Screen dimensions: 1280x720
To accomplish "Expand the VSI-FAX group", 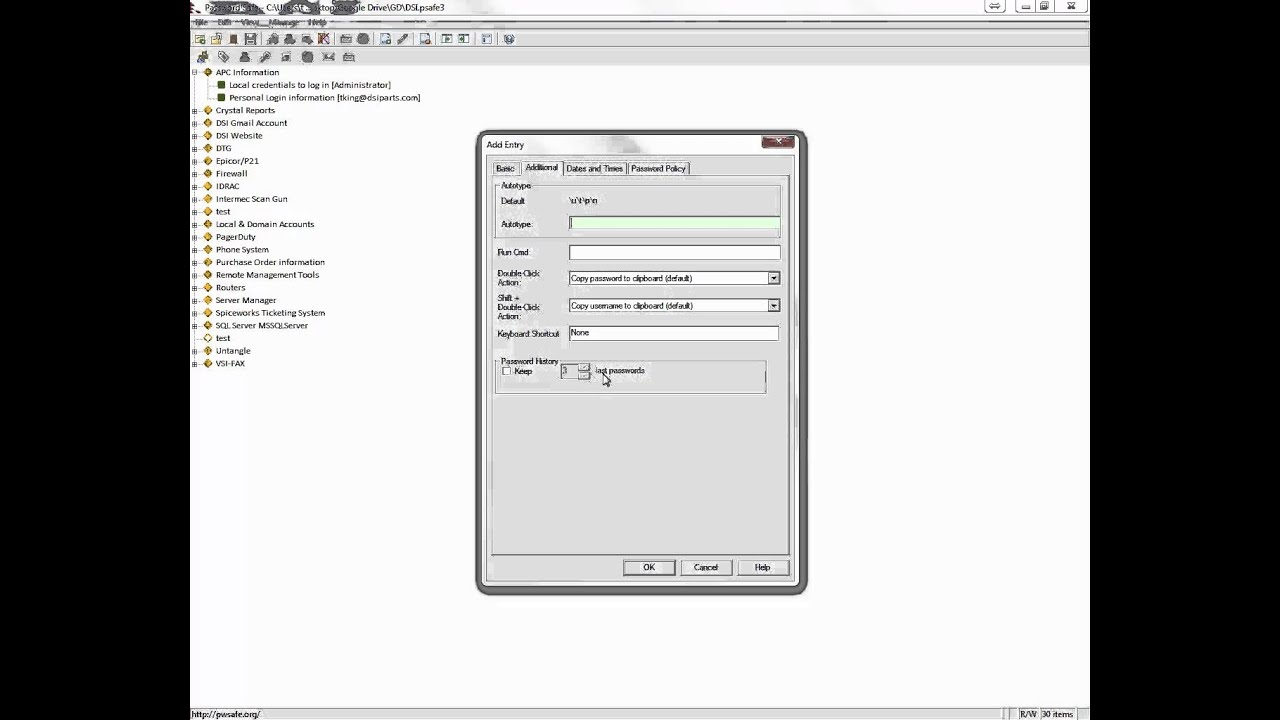I will (195, 363).
